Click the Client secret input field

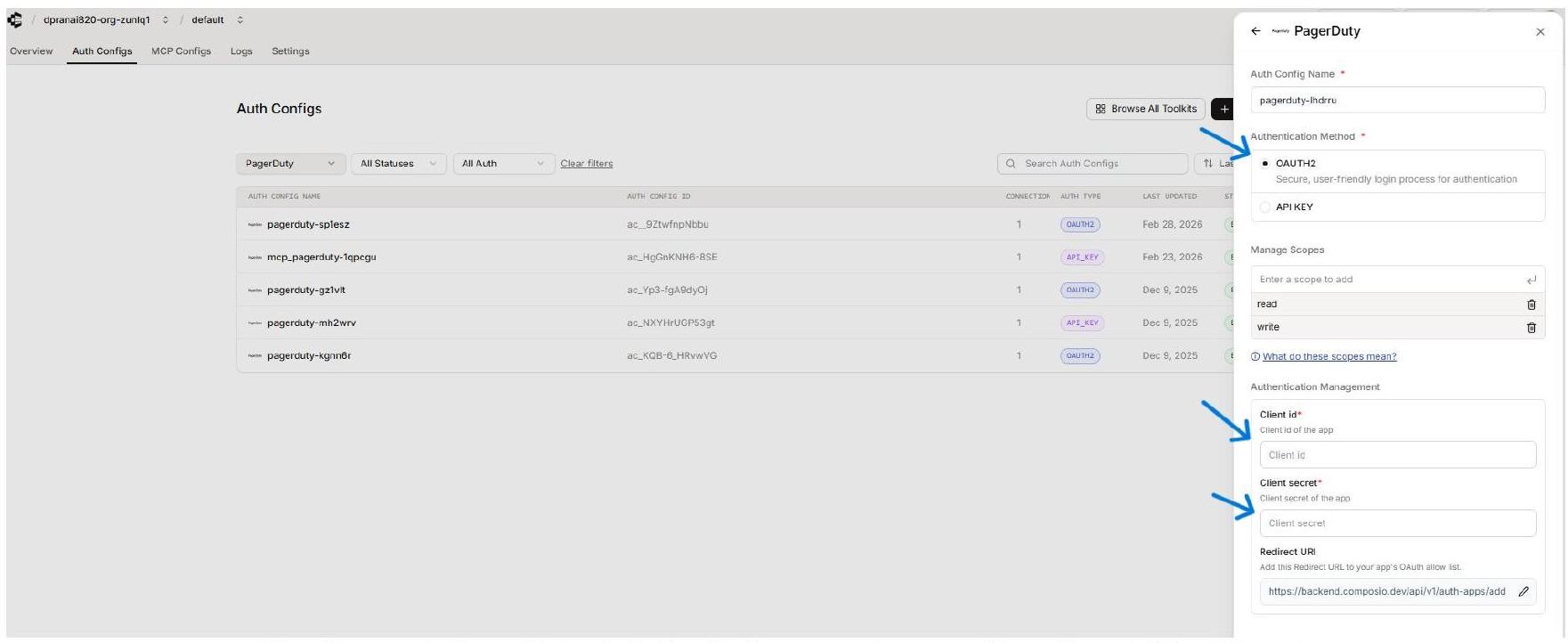pyautogui.click(x=1398, y=524)
